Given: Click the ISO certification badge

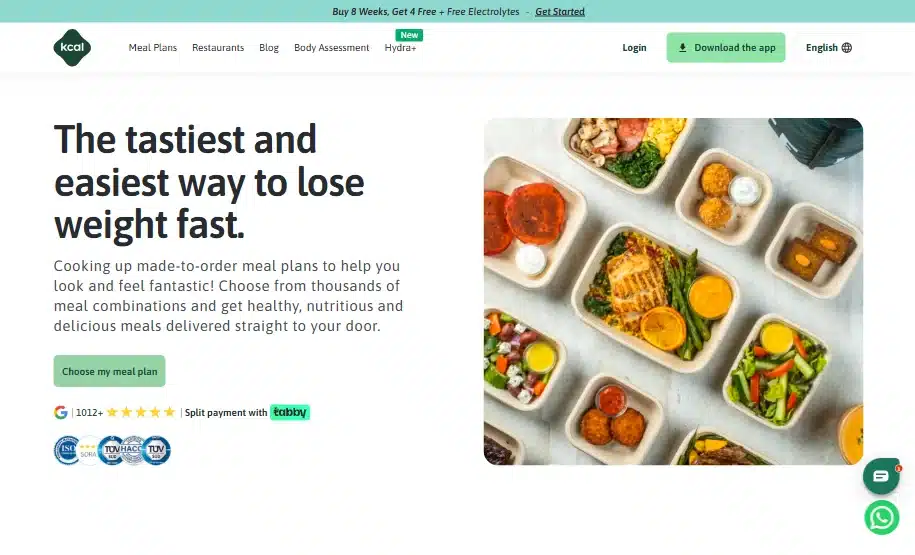Looking at the screenshot, I should (x=67, y=450).
